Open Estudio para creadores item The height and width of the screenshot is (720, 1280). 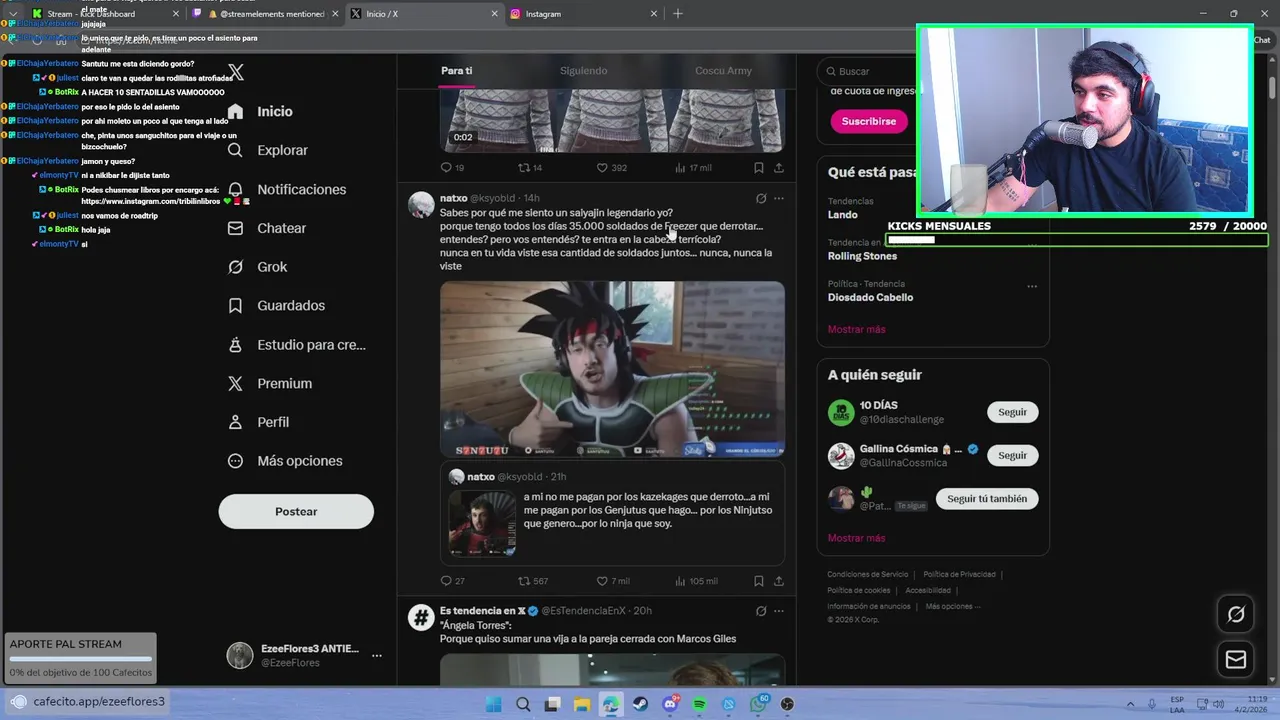coord(296,345)
